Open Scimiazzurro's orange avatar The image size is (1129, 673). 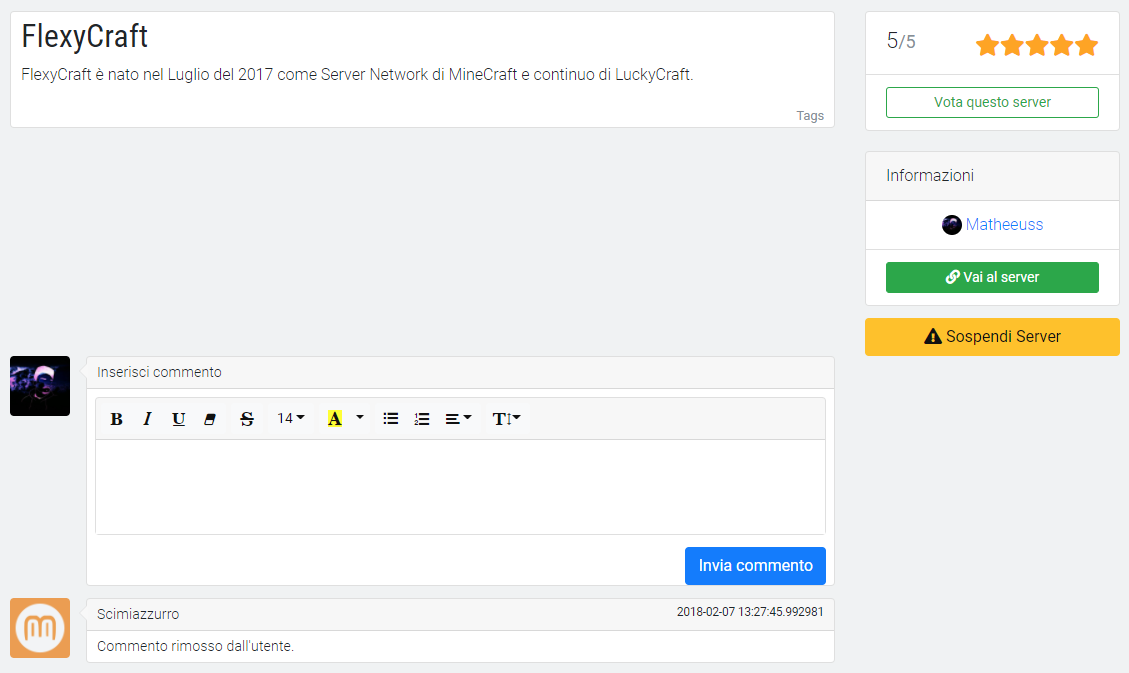(40, 628)
